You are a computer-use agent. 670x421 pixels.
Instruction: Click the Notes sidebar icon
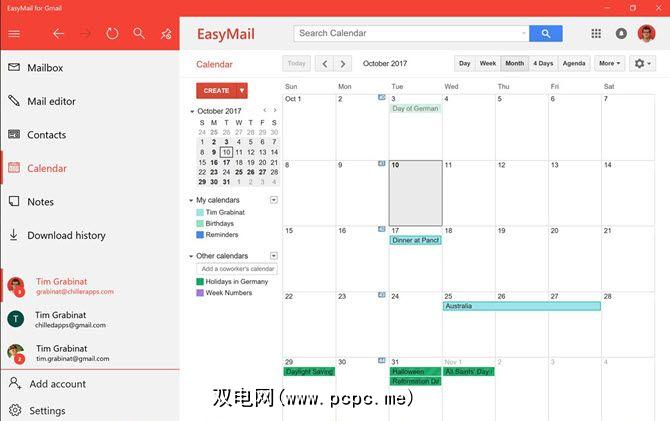coord(14,201)
